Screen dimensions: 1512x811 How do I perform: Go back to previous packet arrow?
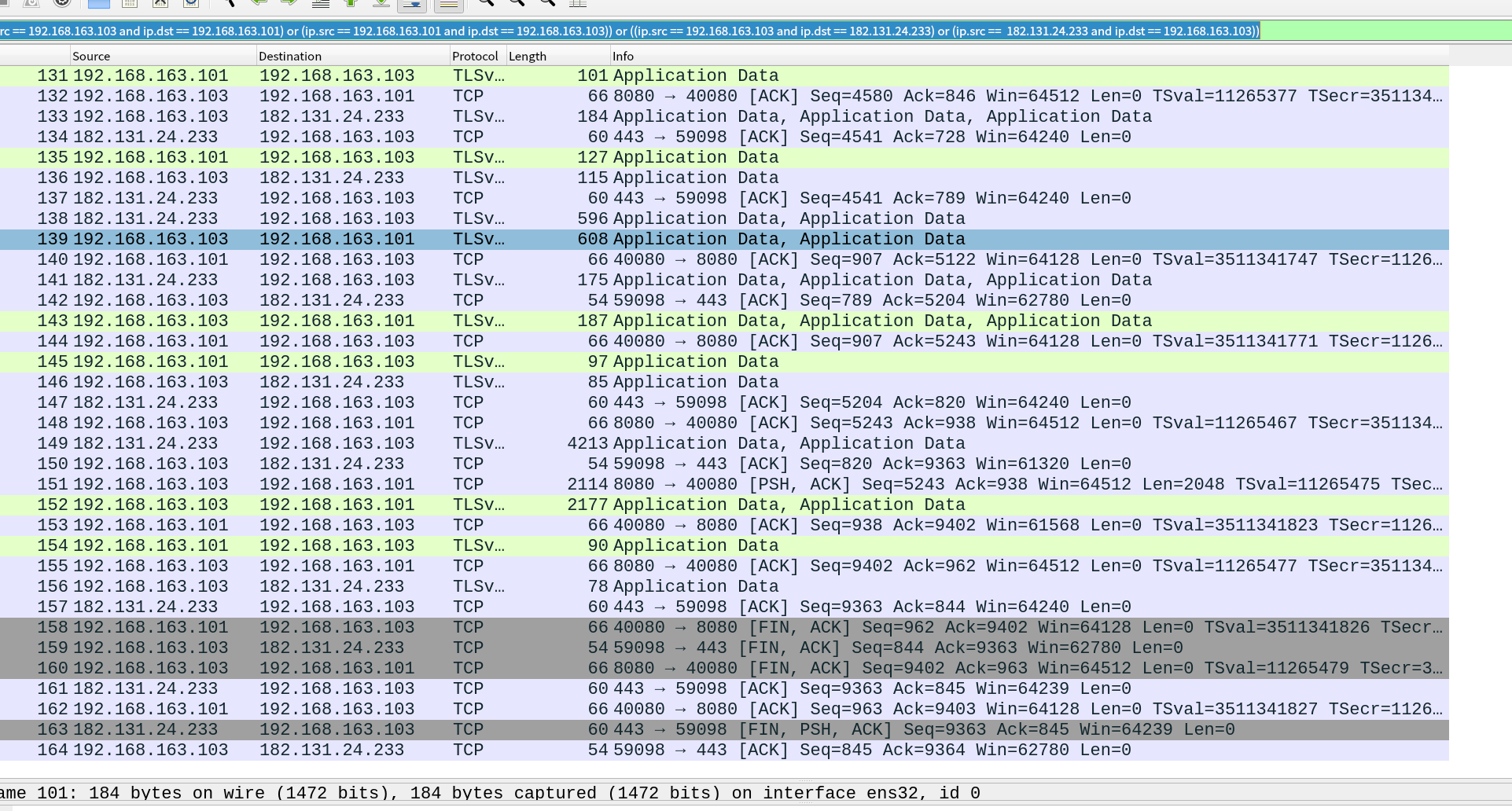click(259, 3)
